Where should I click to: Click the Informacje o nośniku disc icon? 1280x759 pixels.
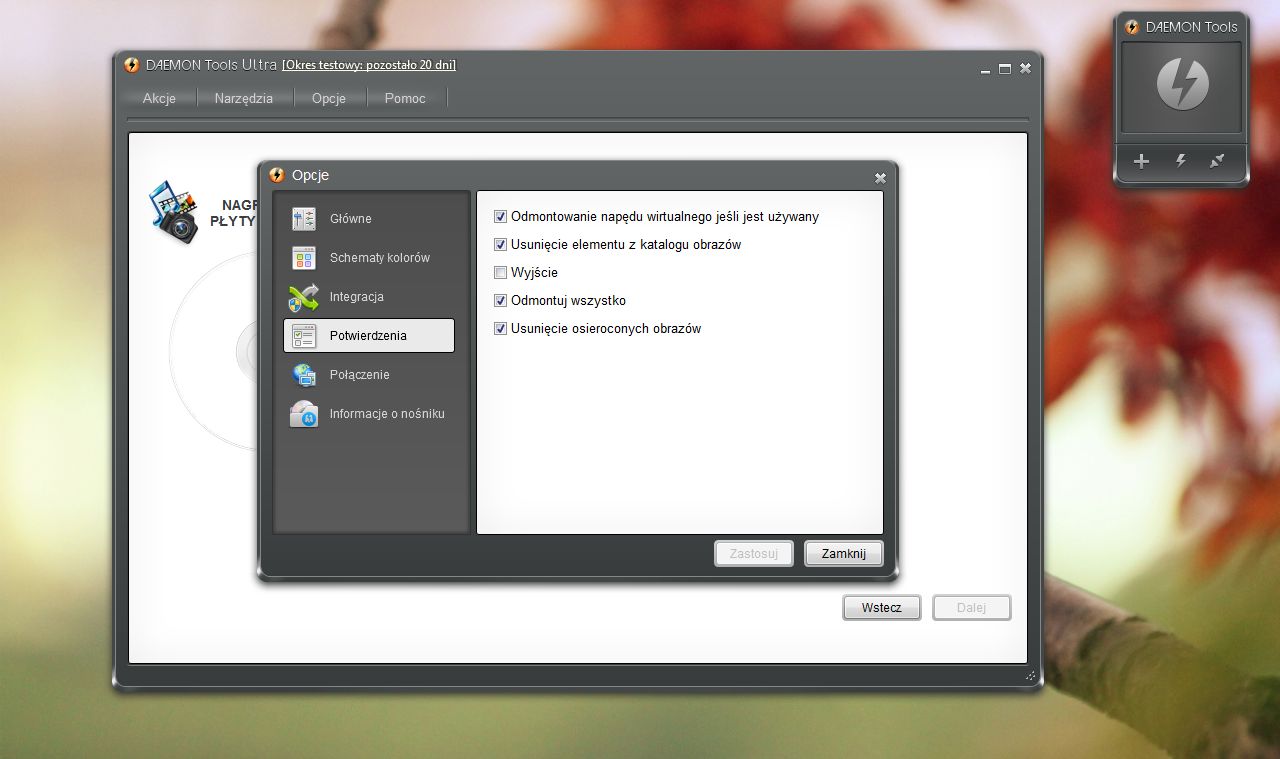pyautogui.click(x=303, y=414)
